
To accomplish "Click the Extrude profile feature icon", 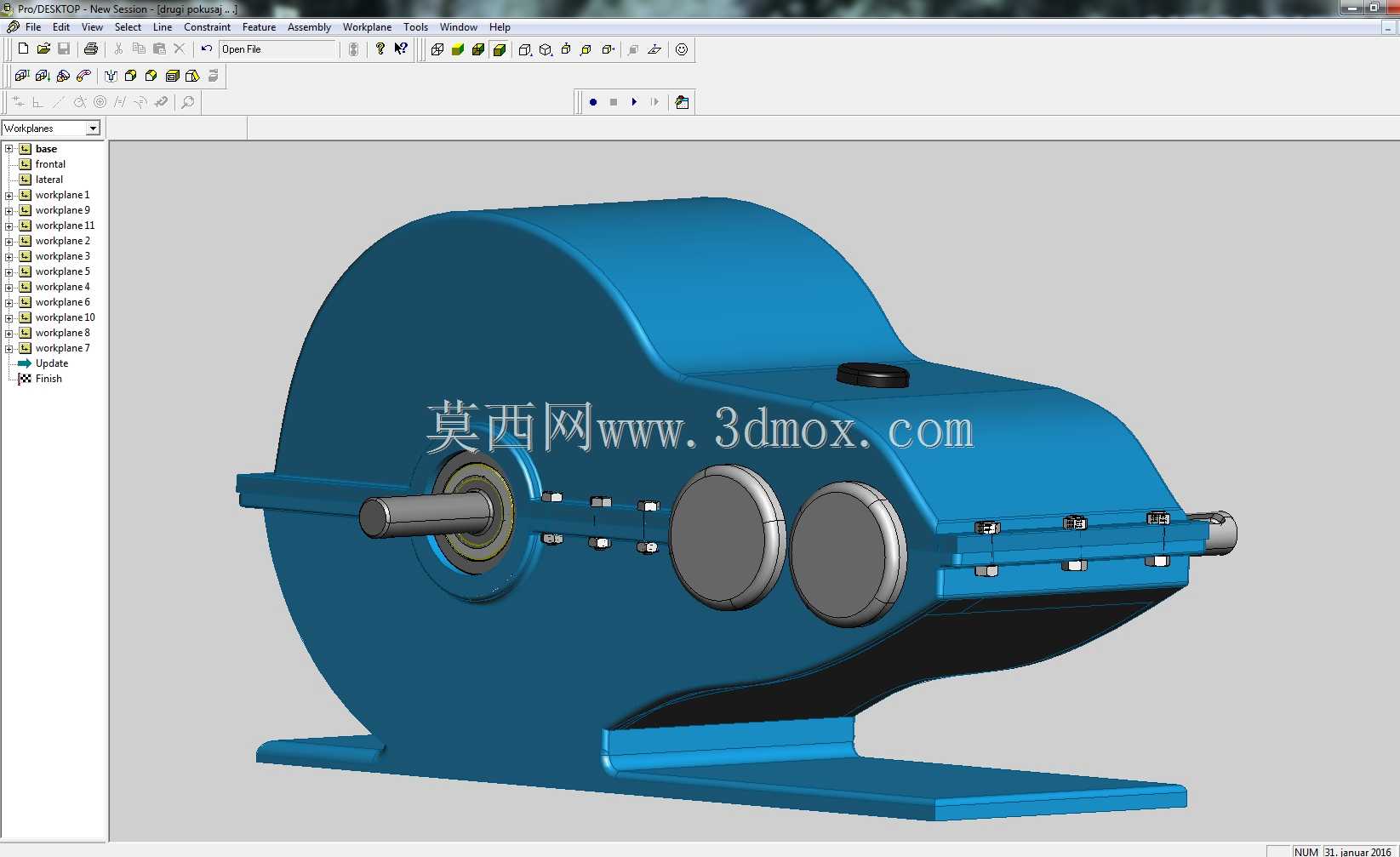I will point(22,76).
